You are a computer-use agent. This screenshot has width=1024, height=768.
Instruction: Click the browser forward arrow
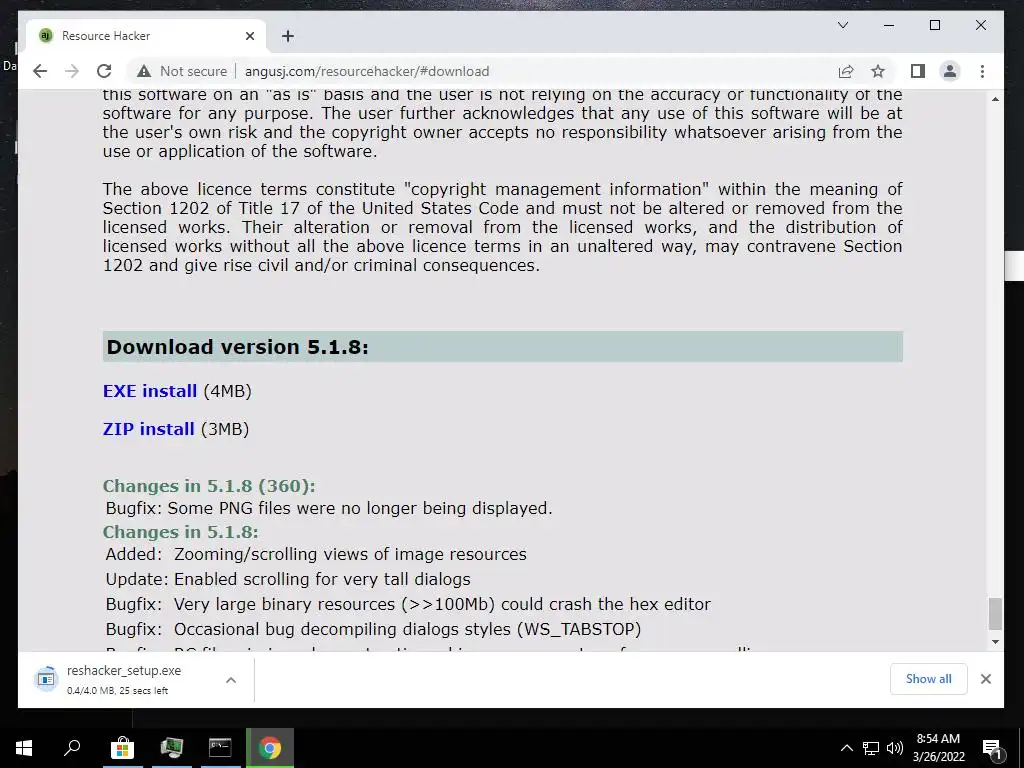[72, 71]
